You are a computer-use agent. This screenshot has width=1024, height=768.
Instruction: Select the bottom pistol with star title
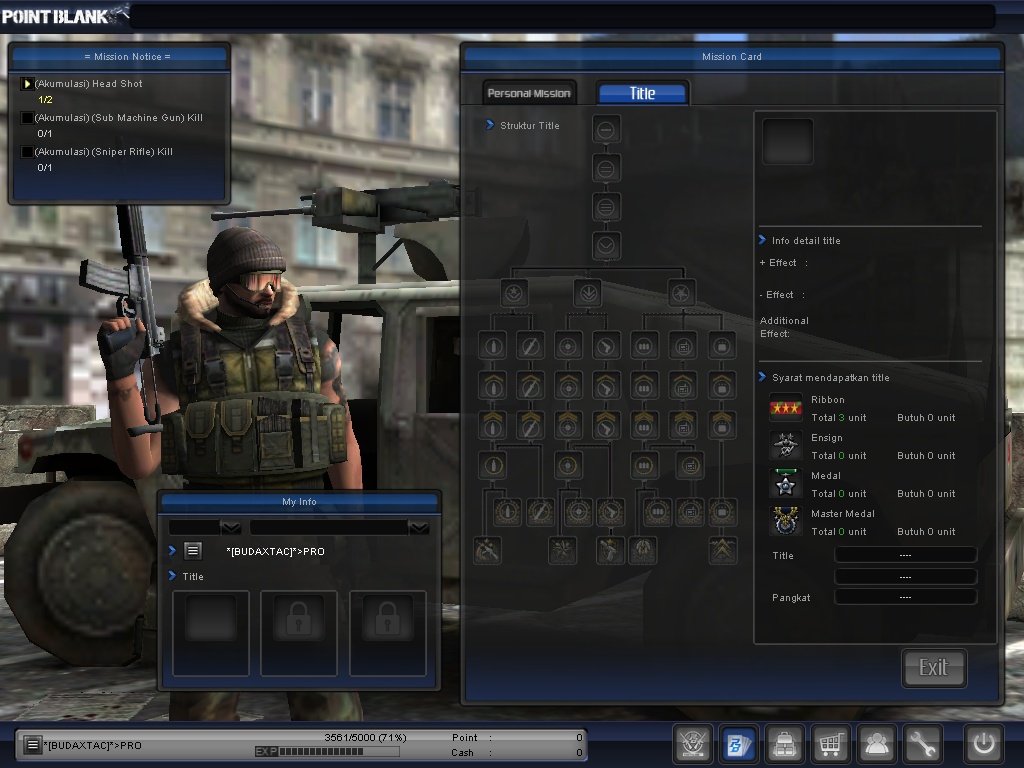[x=610, y=551]
